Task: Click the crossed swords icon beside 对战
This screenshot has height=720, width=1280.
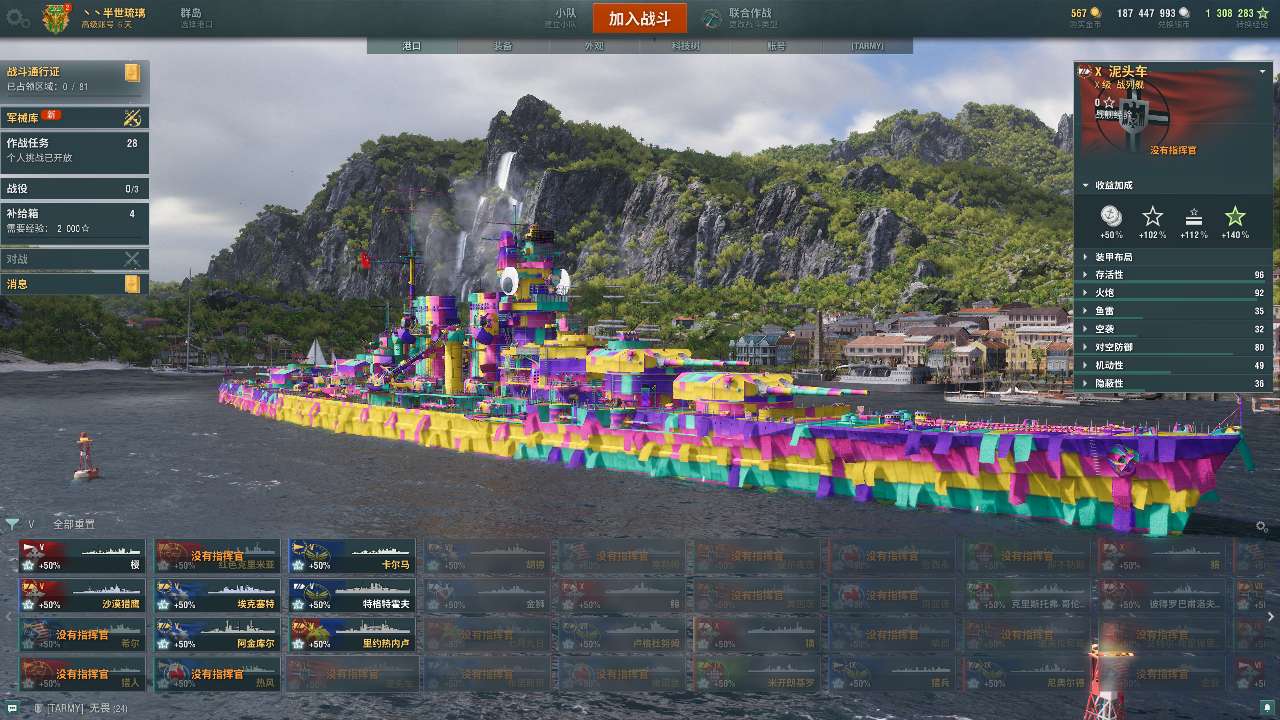Action: tap(132, 259)
